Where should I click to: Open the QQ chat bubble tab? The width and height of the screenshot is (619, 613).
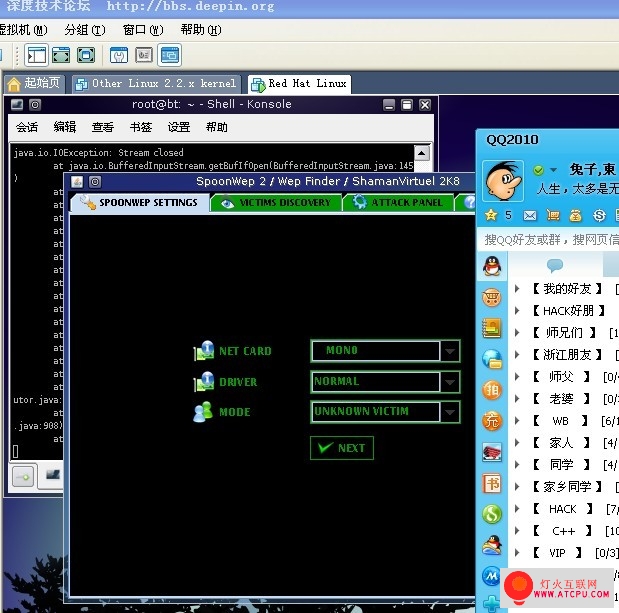click(x=555, y=265)
